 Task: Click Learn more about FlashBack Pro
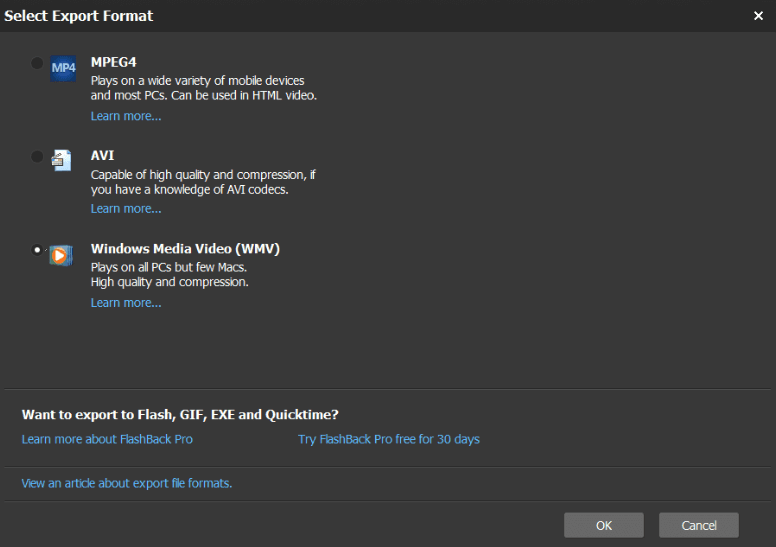107,439
